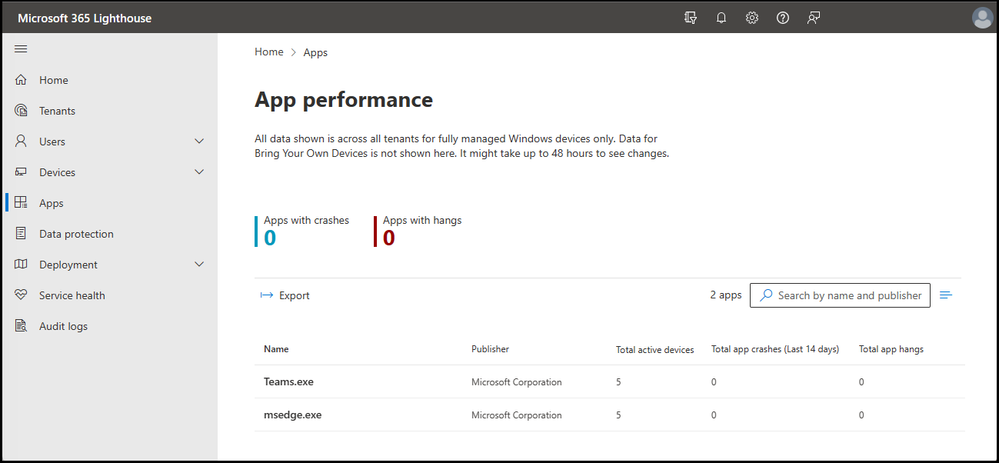Open the Teams.exe app row
Viewport: 999px width, 463px height.
610,382
